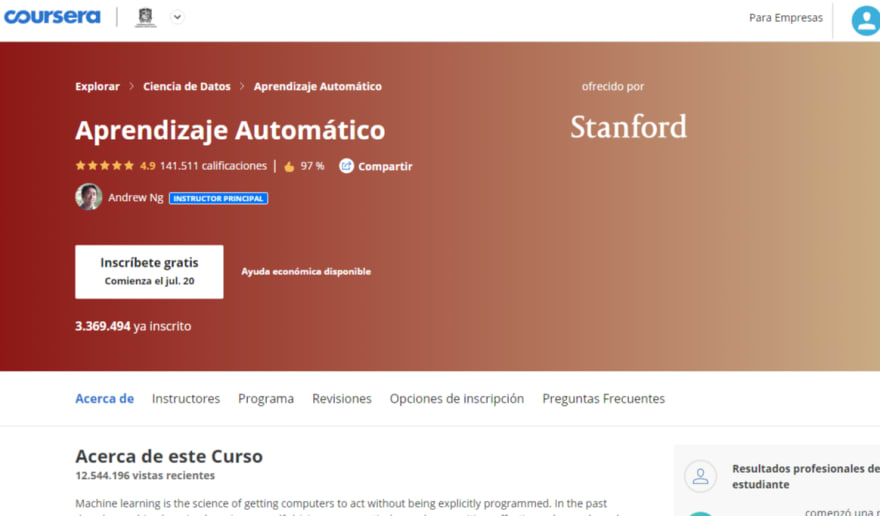Click the Aprendizaje Automático course title
The image size is (880, 516).
coord(230,130)
